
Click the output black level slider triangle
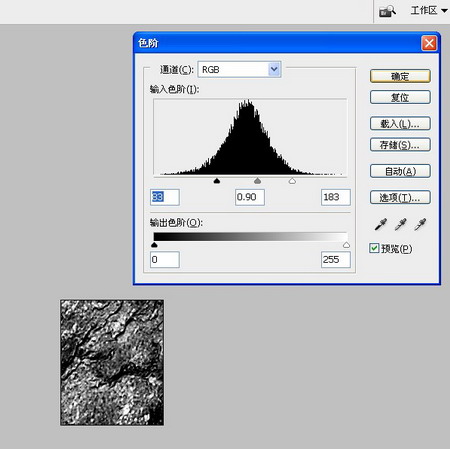(x=154, y=245)
